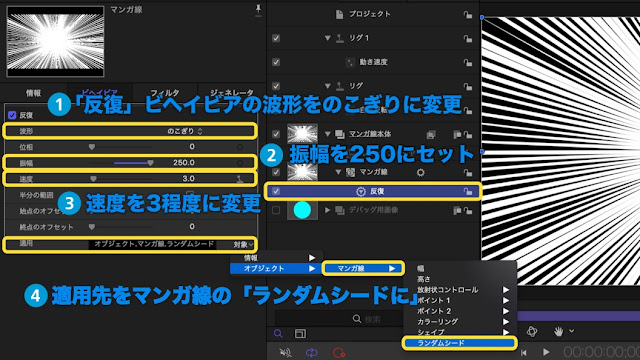Screen dimensions: 640x360
Task: Collapse the マンガ線 layer triangle
Action: tap(338, 172)
